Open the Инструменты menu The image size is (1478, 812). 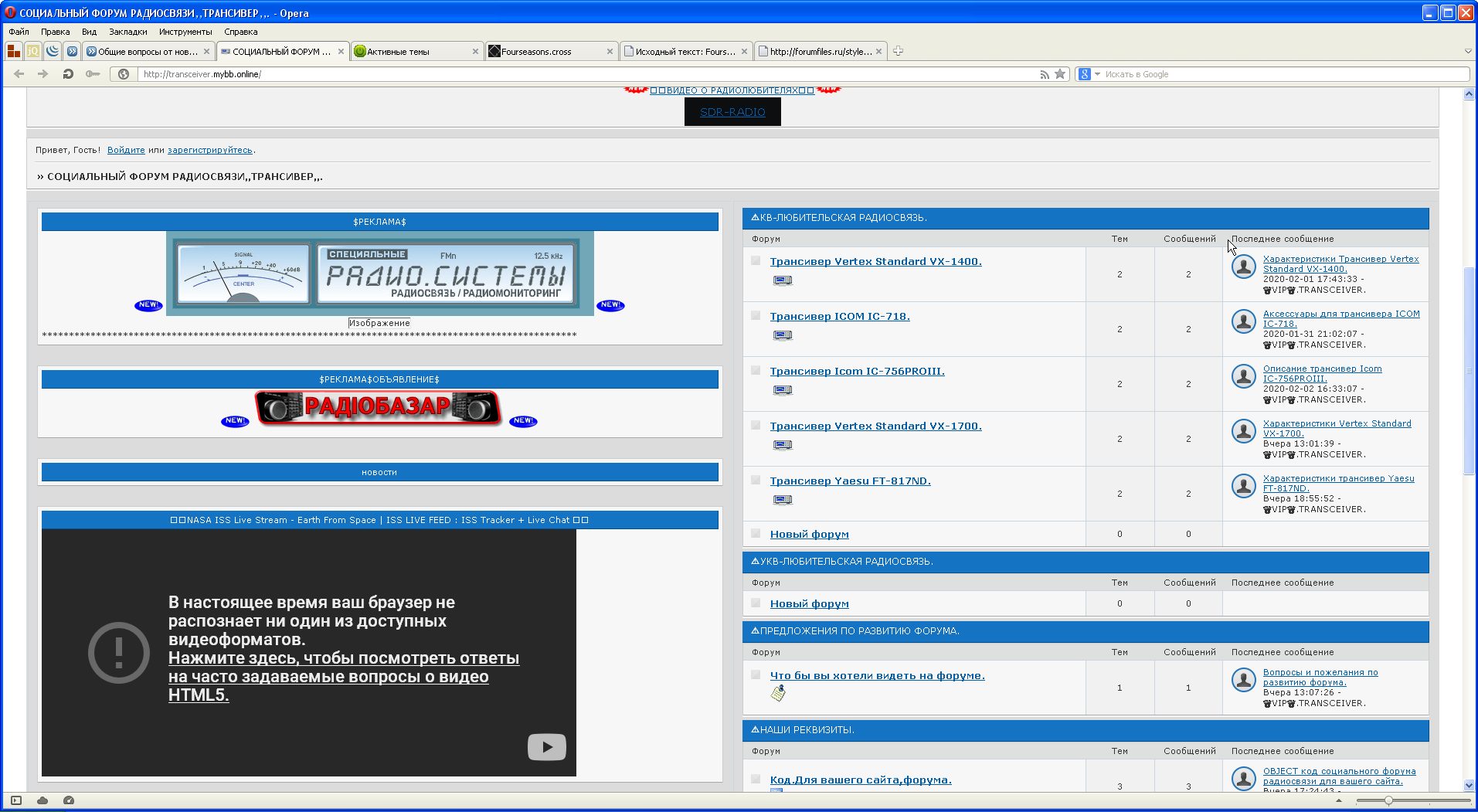185,32
